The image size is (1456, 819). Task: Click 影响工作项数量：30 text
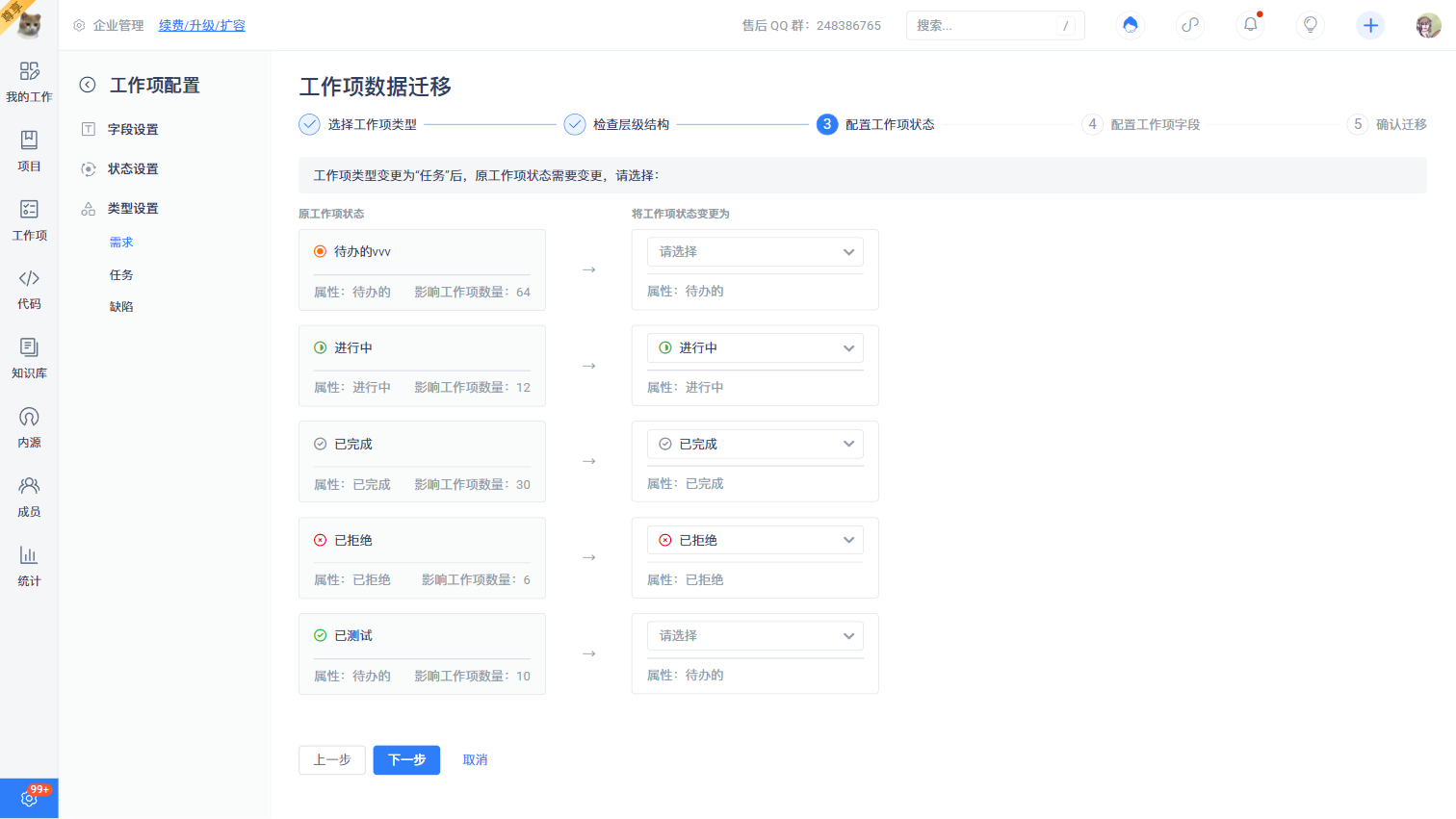click(x=472, y=485)
